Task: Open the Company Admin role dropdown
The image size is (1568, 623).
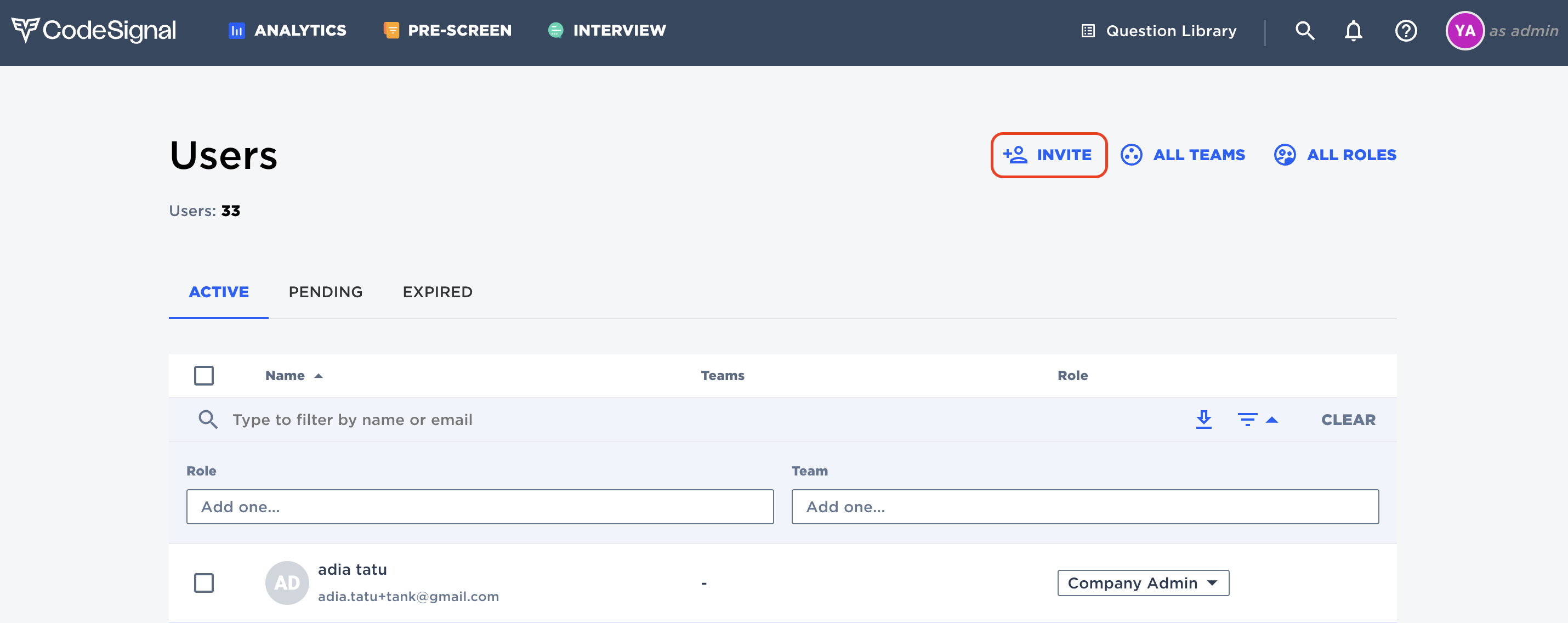Action: coord(1143,583)
